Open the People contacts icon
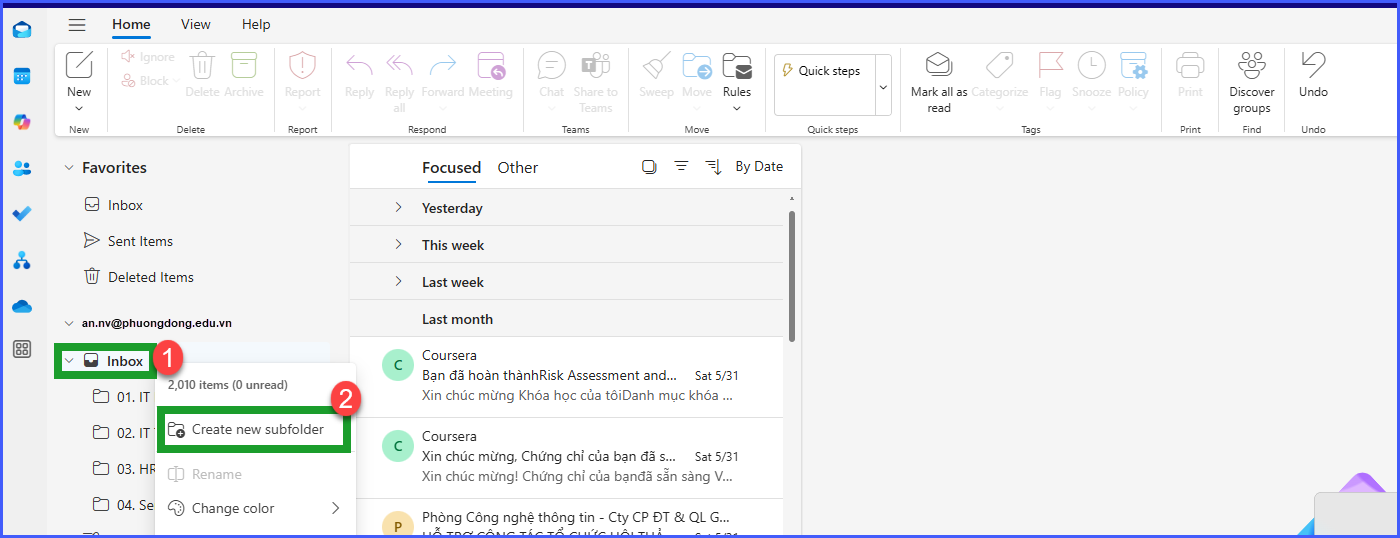This screenshot has height=538, width=1400. pyautogui.click(x=22, y=168)
